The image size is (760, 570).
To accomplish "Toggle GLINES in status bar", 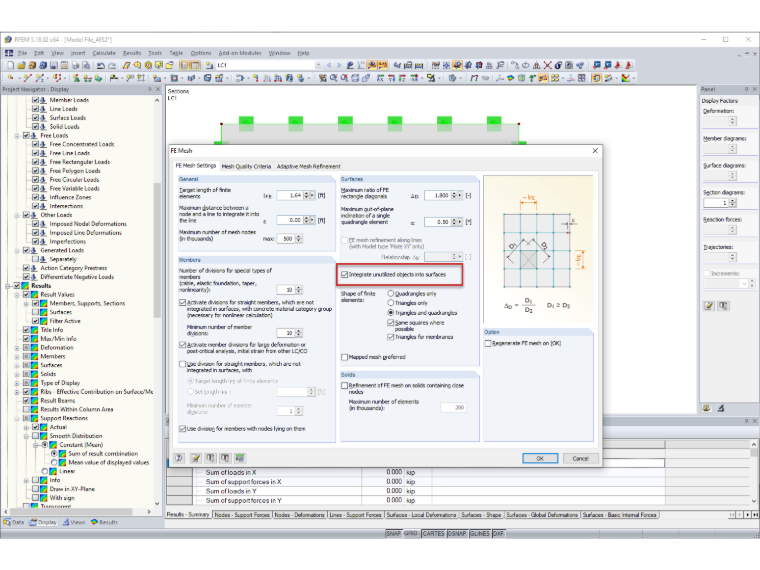I will click(479, 534).
